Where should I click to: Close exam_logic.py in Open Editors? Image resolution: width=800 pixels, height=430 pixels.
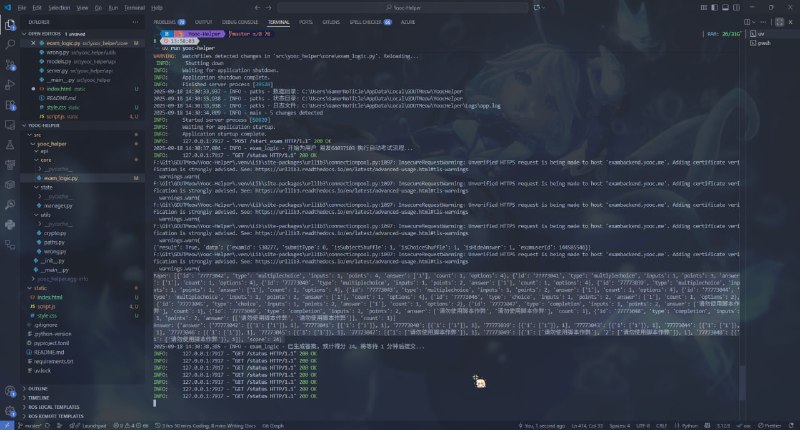coord(32,44)
